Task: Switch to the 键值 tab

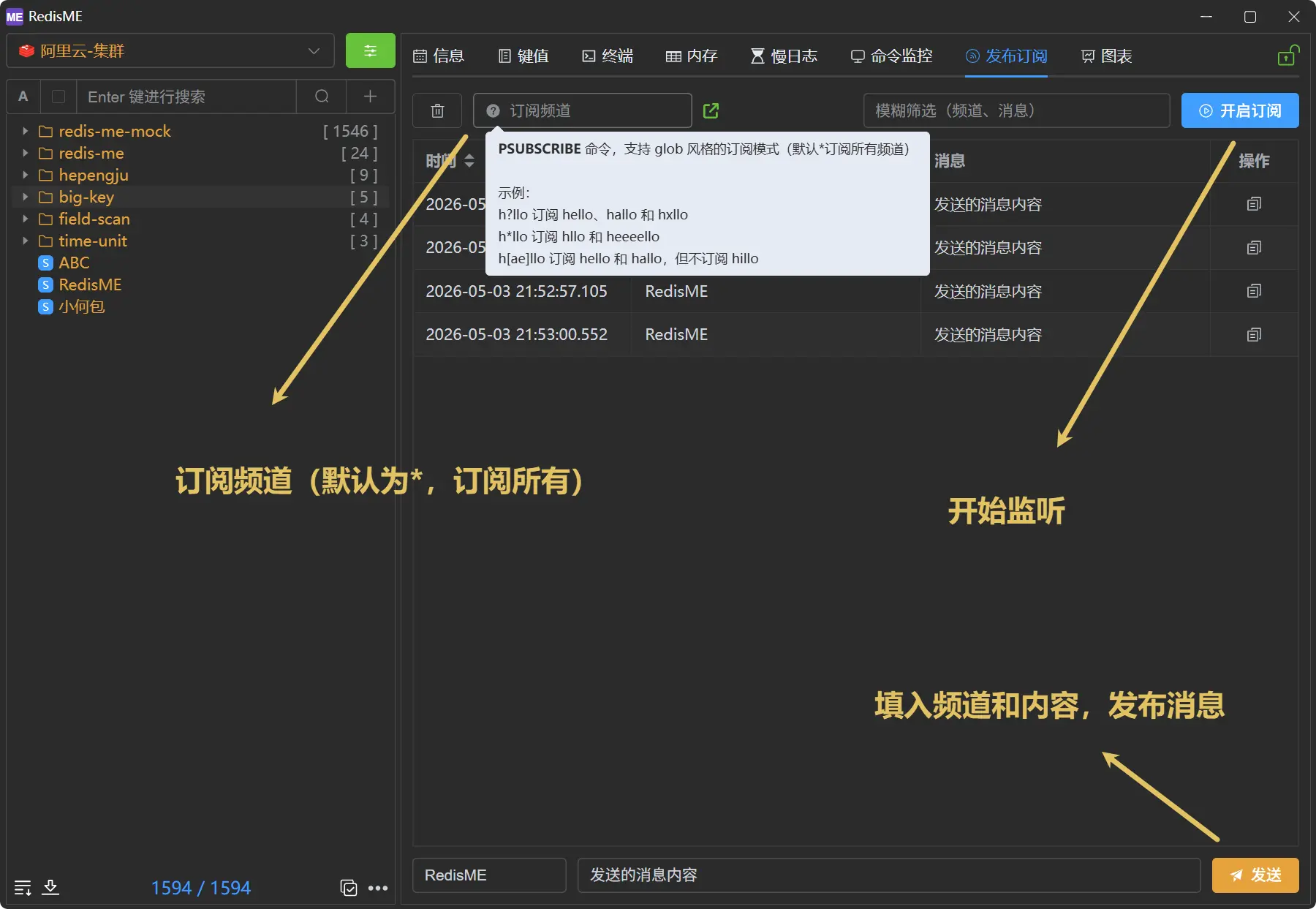Action: click(523, 56)
